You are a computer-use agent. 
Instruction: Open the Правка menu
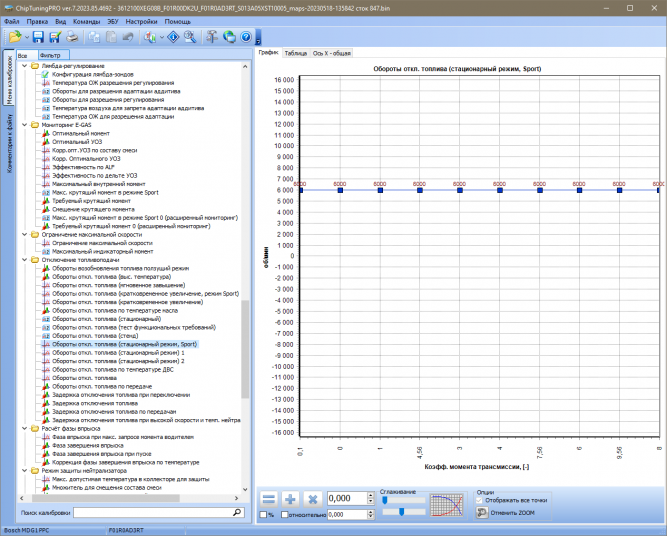(x=37, y=21)
